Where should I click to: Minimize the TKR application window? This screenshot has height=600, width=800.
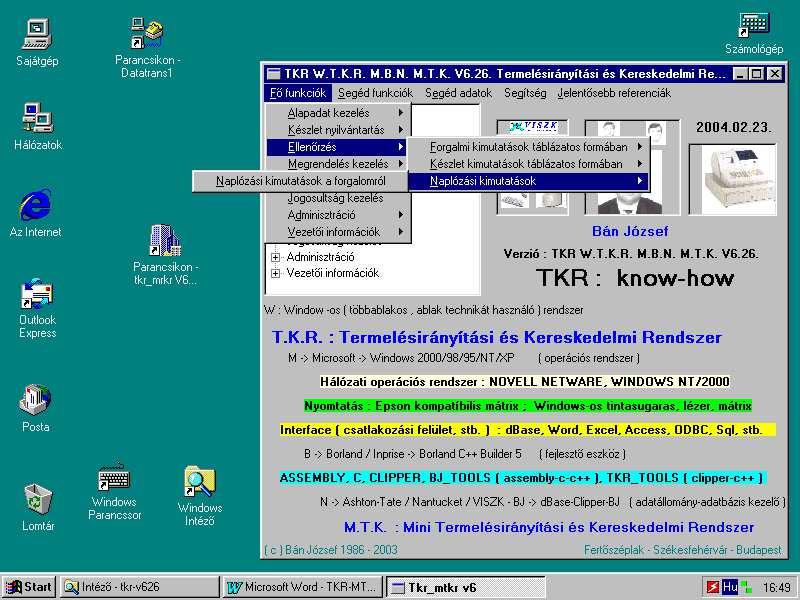741,74
